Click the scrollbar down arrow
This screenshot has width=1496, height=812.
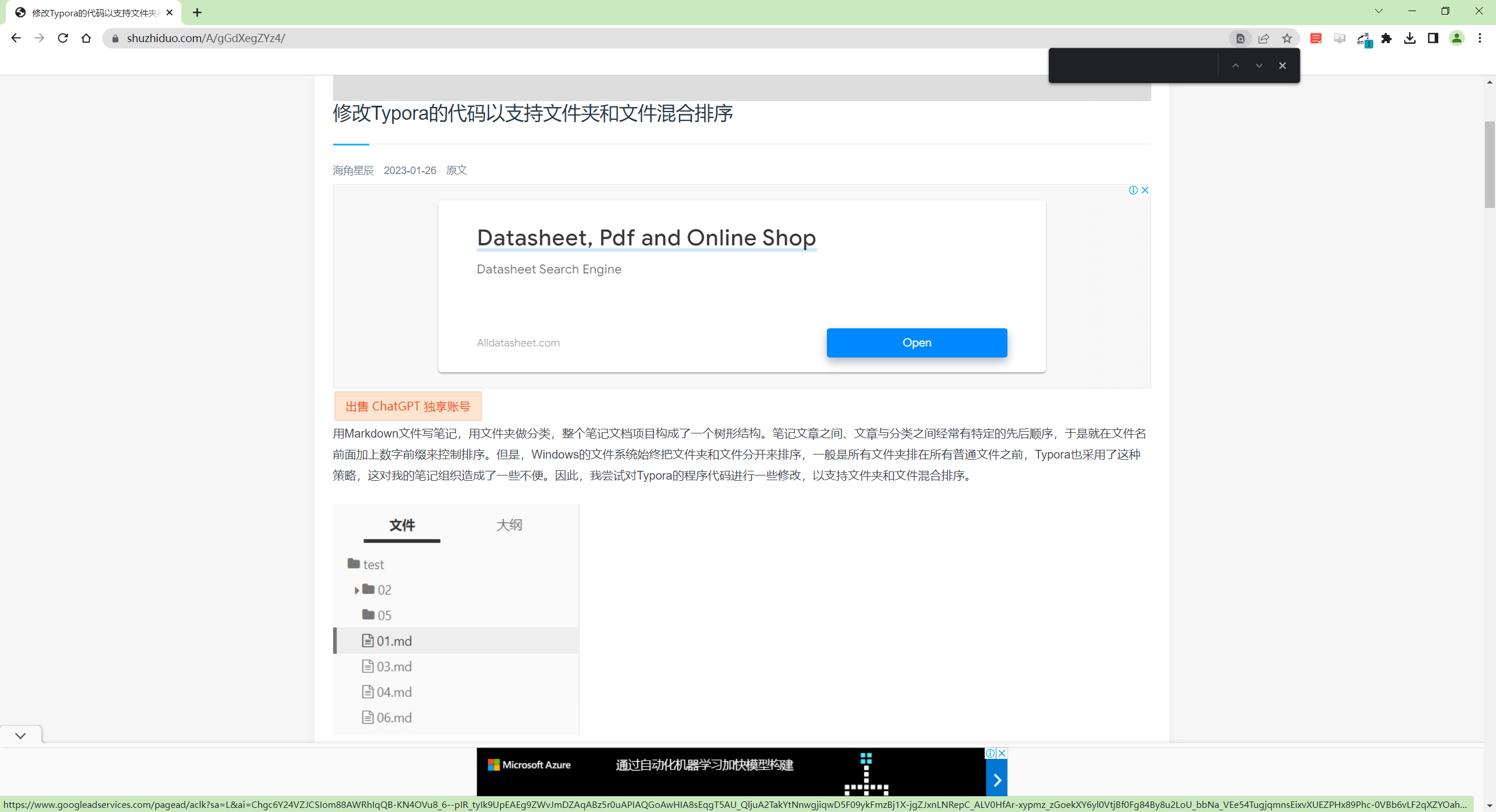tap(1490, 805)
